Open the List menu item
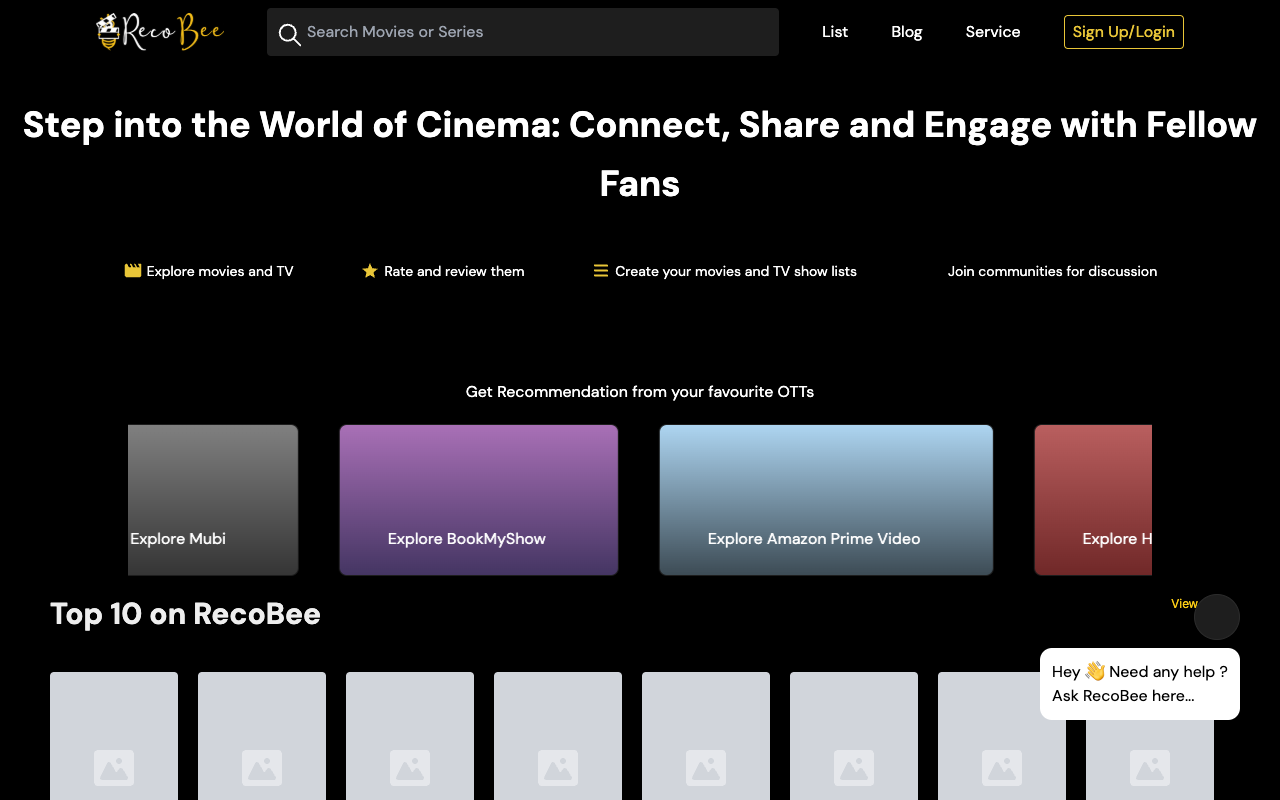 835,32
